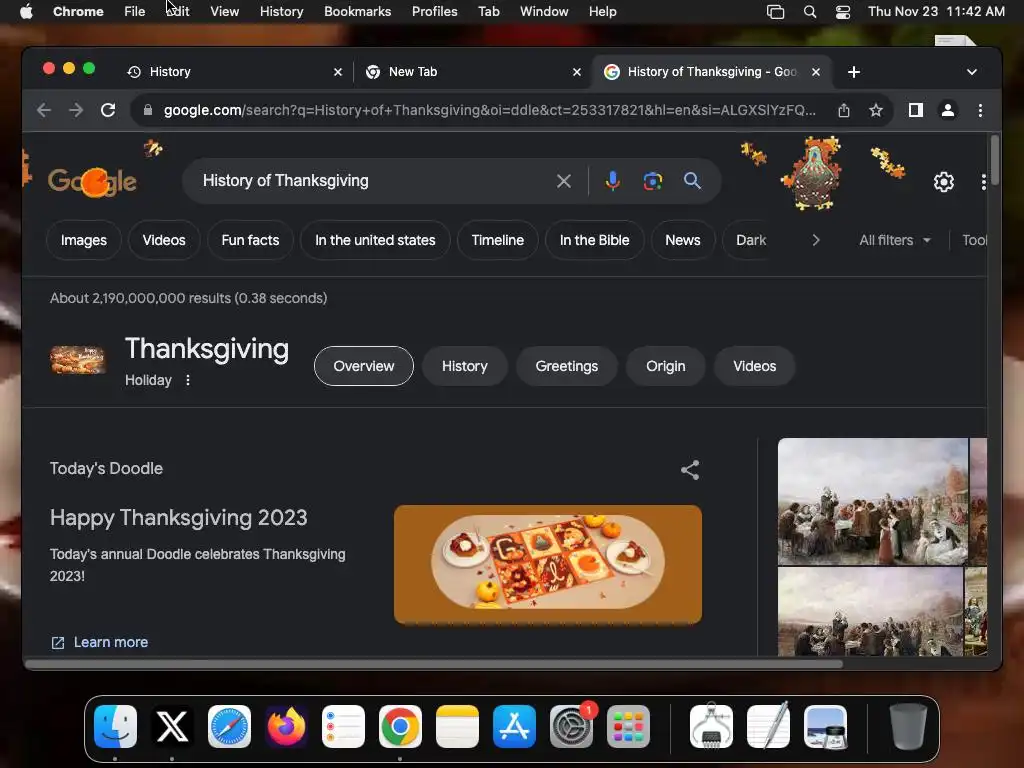Open System Information chip icon in dock
Image resolution: width=1024 pixels, height=768 pixels.
(711, 726)
